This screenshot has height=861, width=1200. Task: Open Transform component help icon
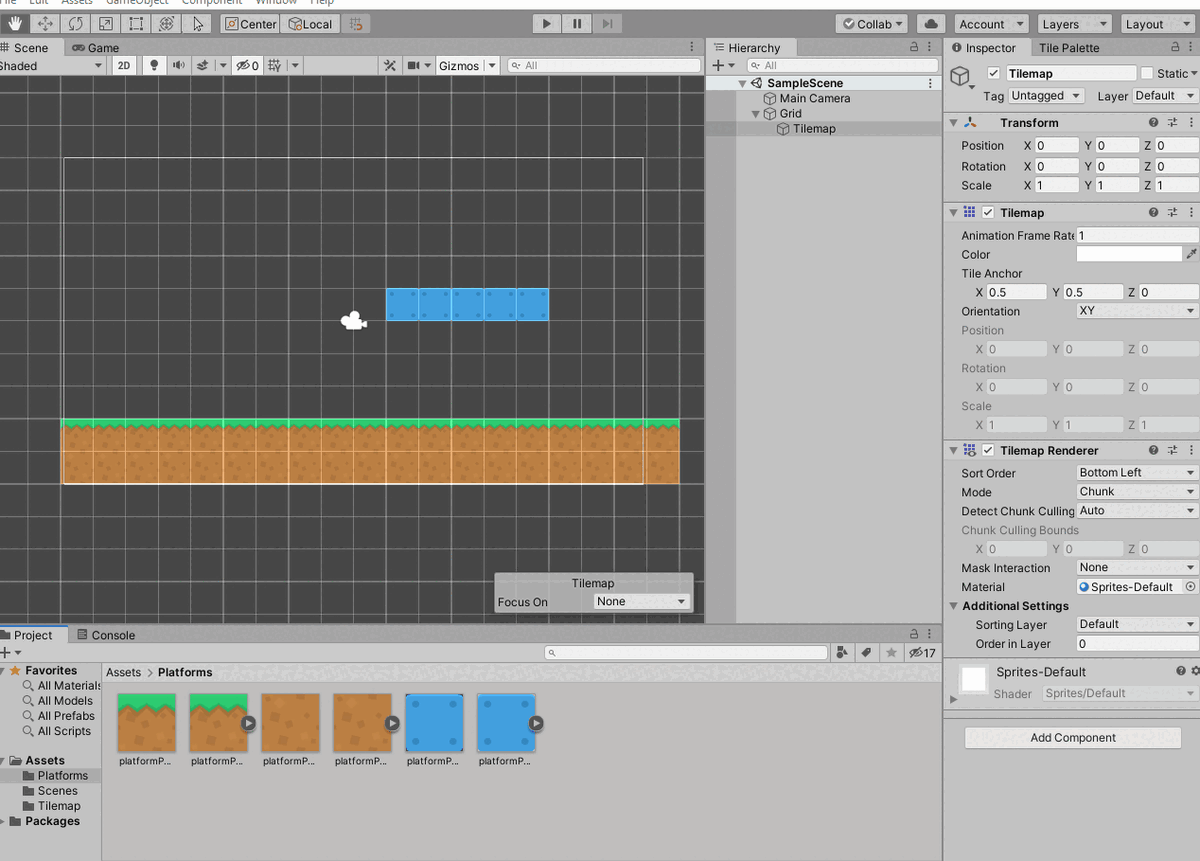[1154, 123]
